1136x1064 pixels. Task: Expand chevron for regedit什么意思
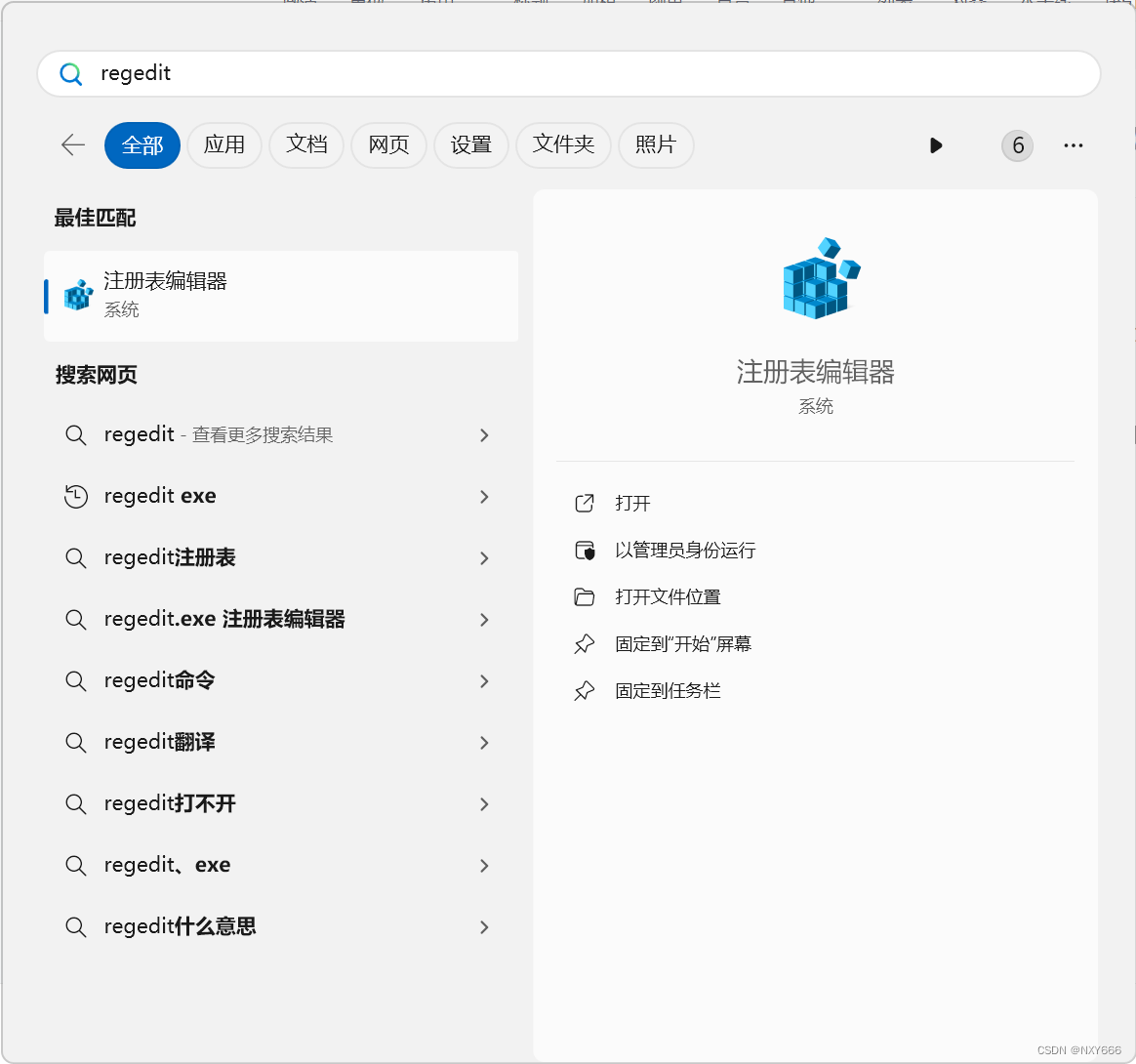coord(484,927)
